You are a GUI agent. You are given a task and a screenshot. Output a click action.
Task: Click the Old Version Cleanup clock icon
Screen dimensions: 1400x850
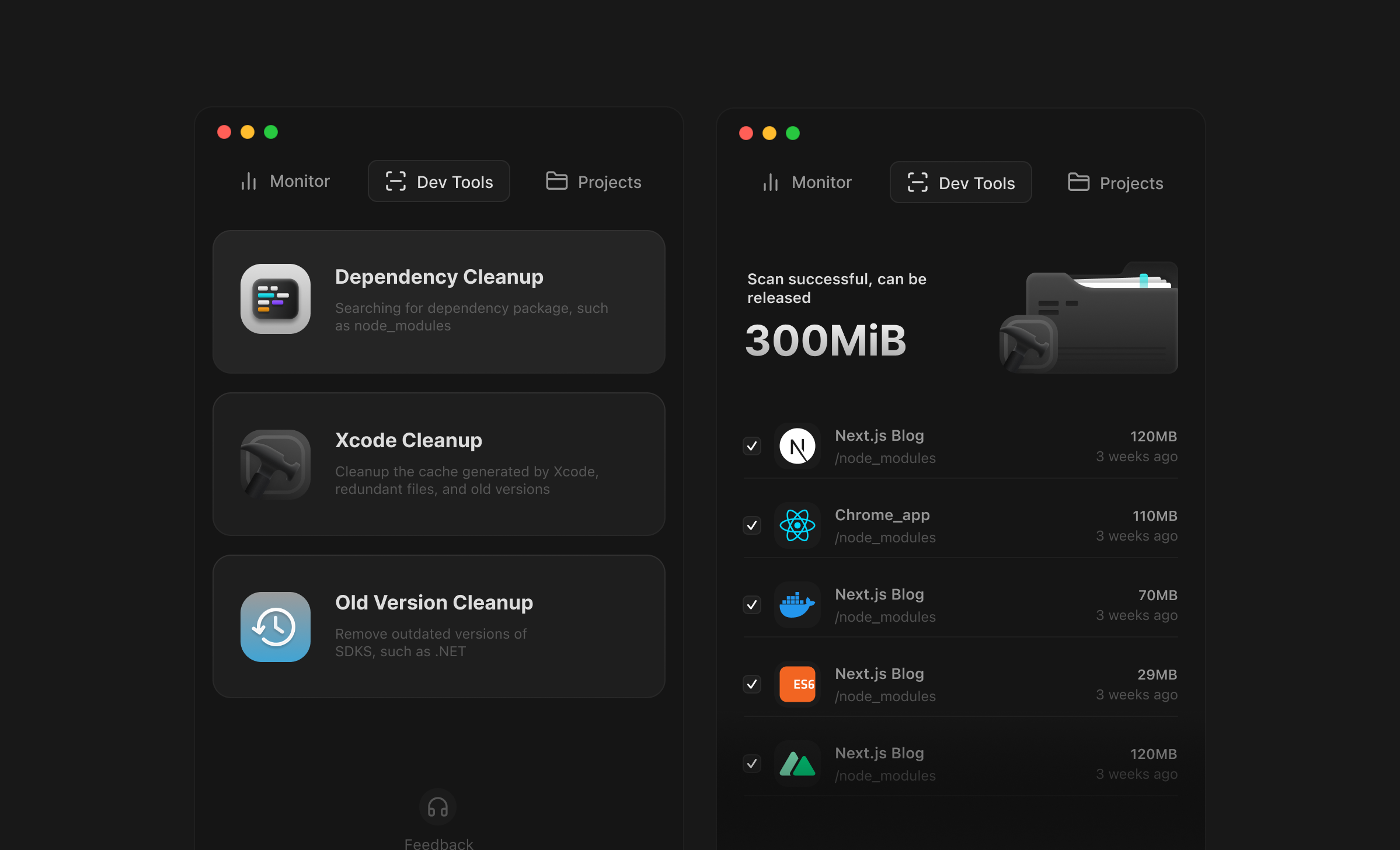[x=275, y=626]
